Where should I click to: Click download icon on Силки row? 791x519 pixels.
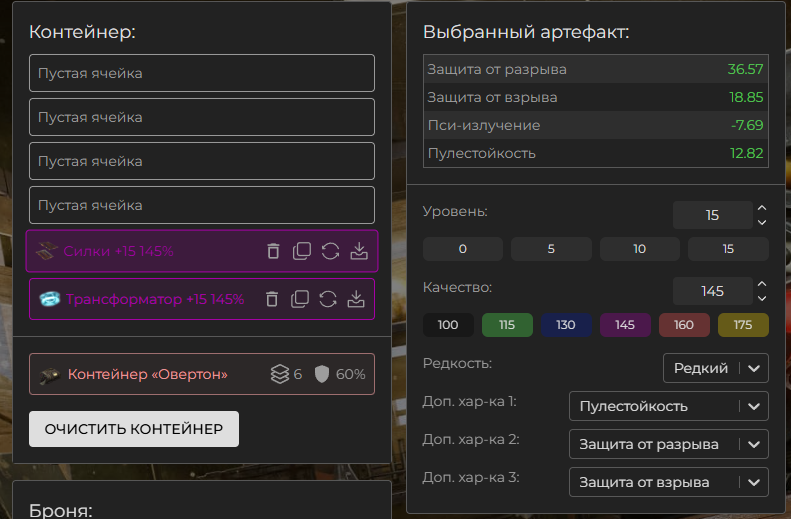pos(359,251)
